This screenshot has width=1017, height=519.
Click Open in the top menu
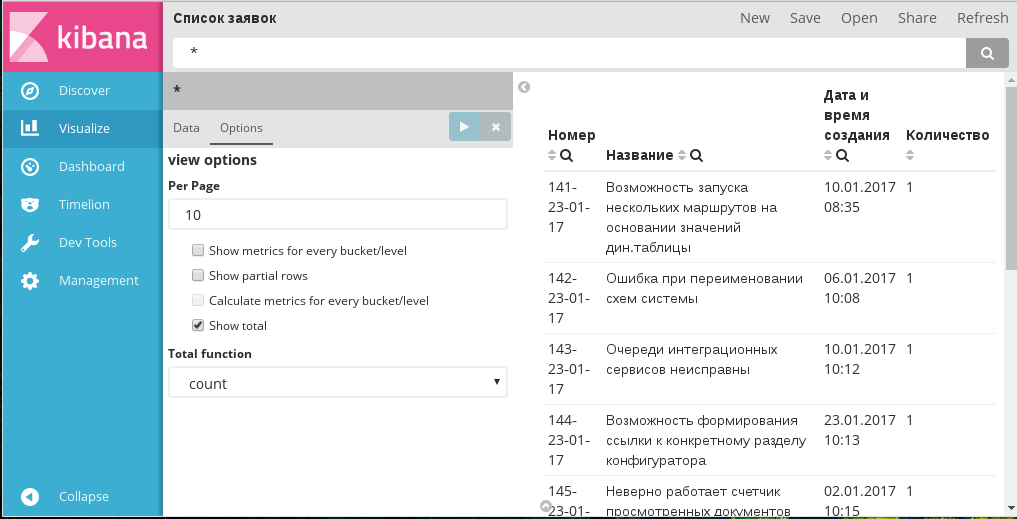point(859,18)
